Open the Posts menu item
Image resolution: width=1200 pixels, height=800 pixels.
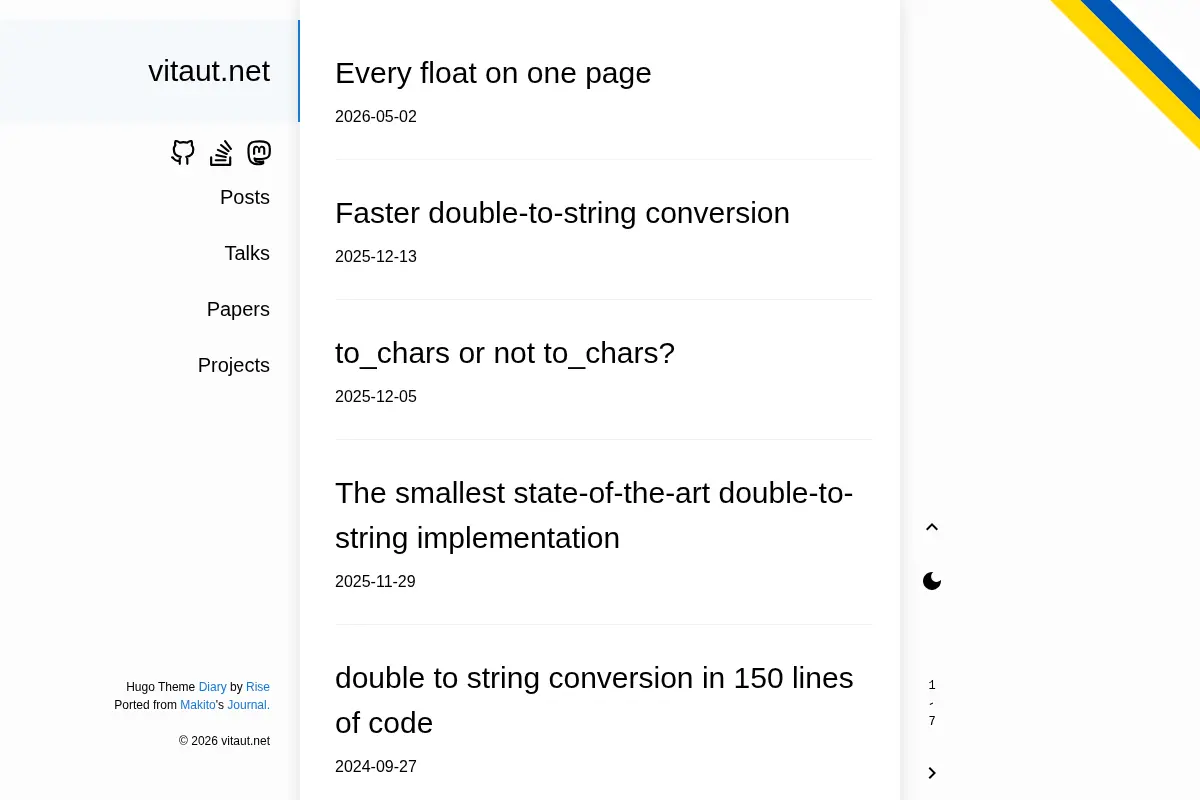coord(245,197)
